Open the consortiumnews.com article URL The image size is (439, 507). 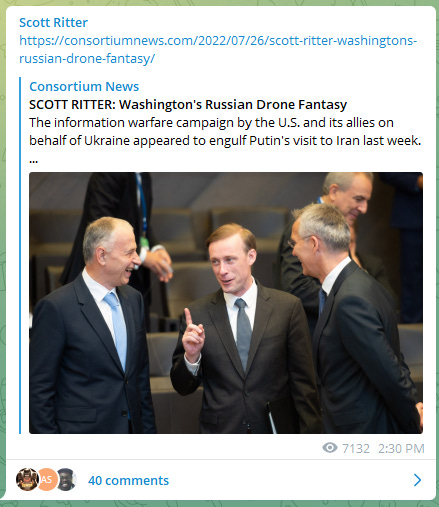[x=218, y=50]
